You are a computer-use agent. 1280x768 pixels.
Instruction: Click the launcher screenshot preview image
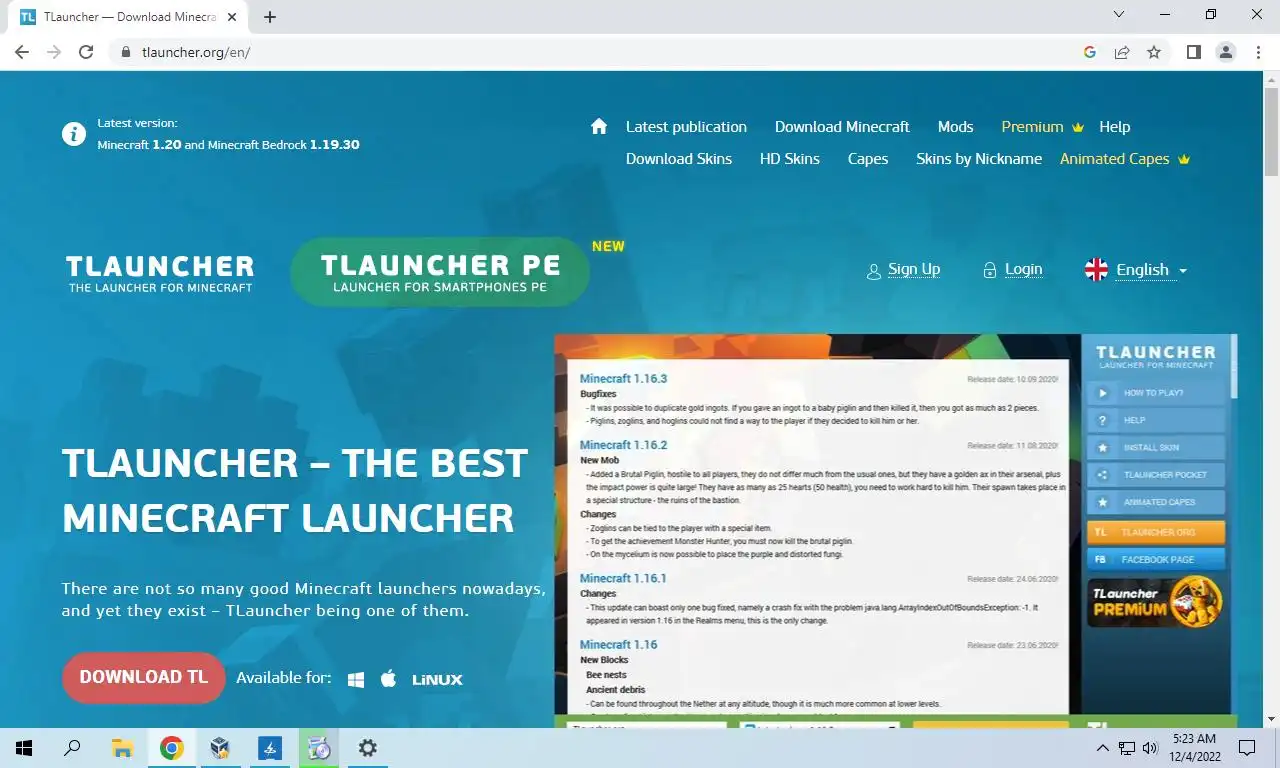click(895, 530)
